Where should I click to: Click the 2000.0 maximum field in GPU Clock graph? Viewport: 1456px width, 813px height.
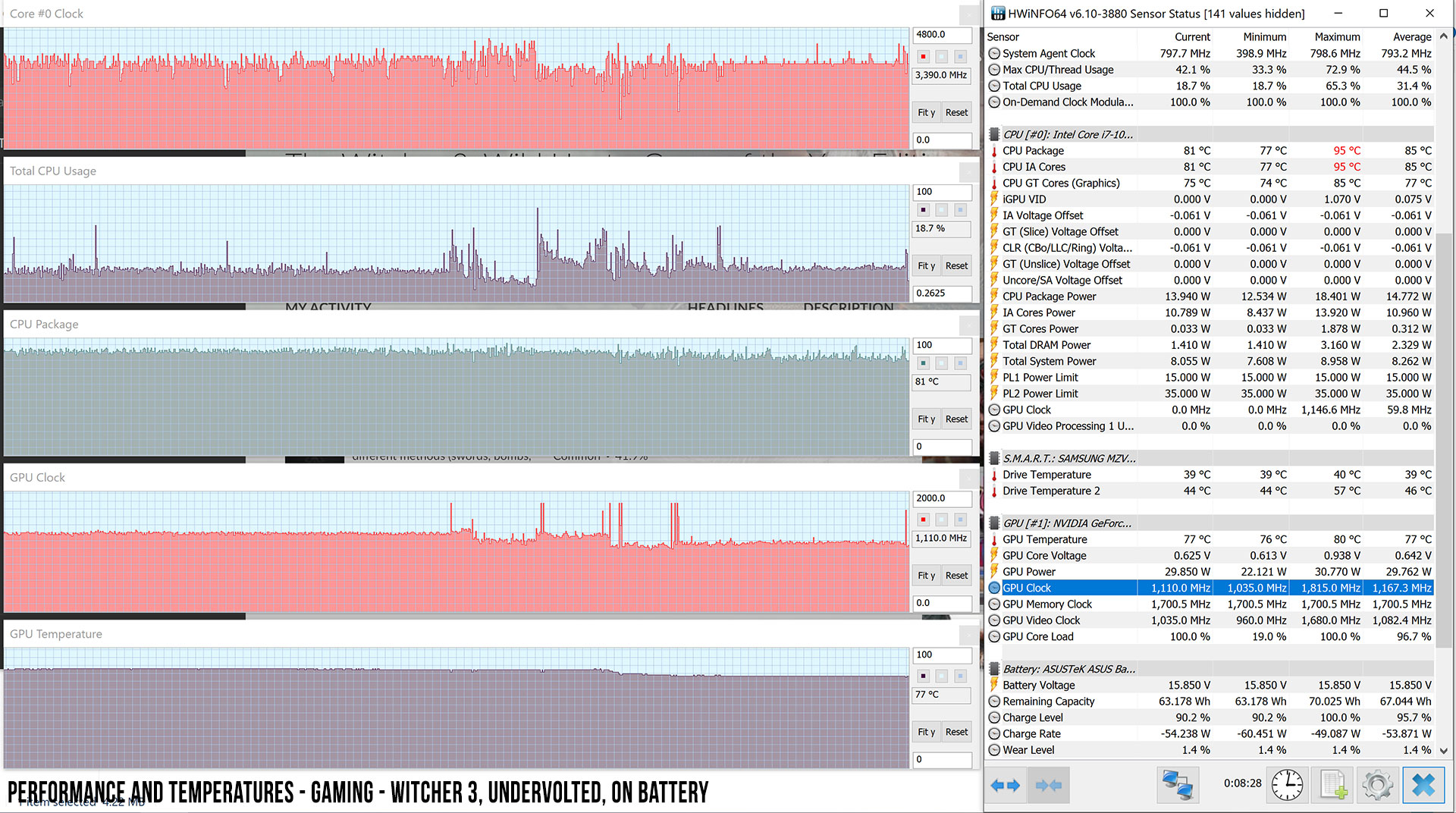pyautogui.click(x=942, y=499)
